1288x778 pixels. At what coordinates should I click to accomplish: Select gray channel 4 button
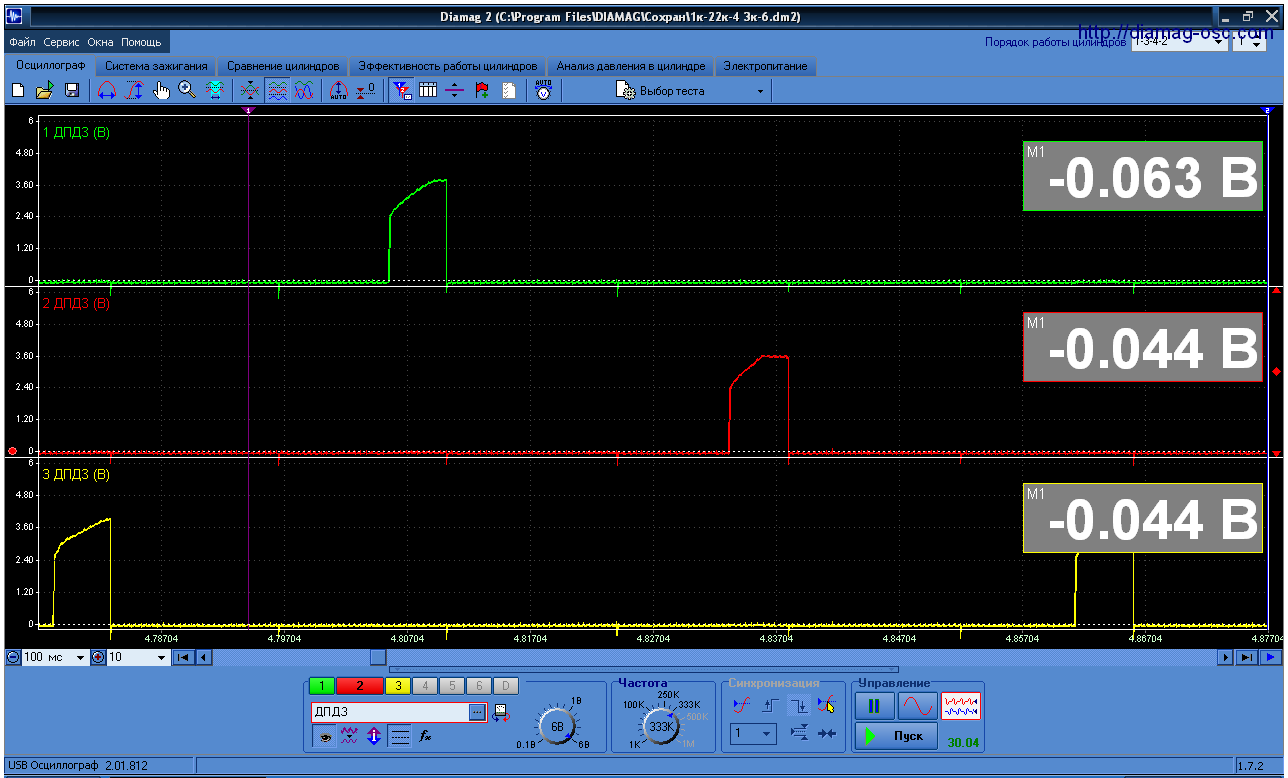[425, 686]
